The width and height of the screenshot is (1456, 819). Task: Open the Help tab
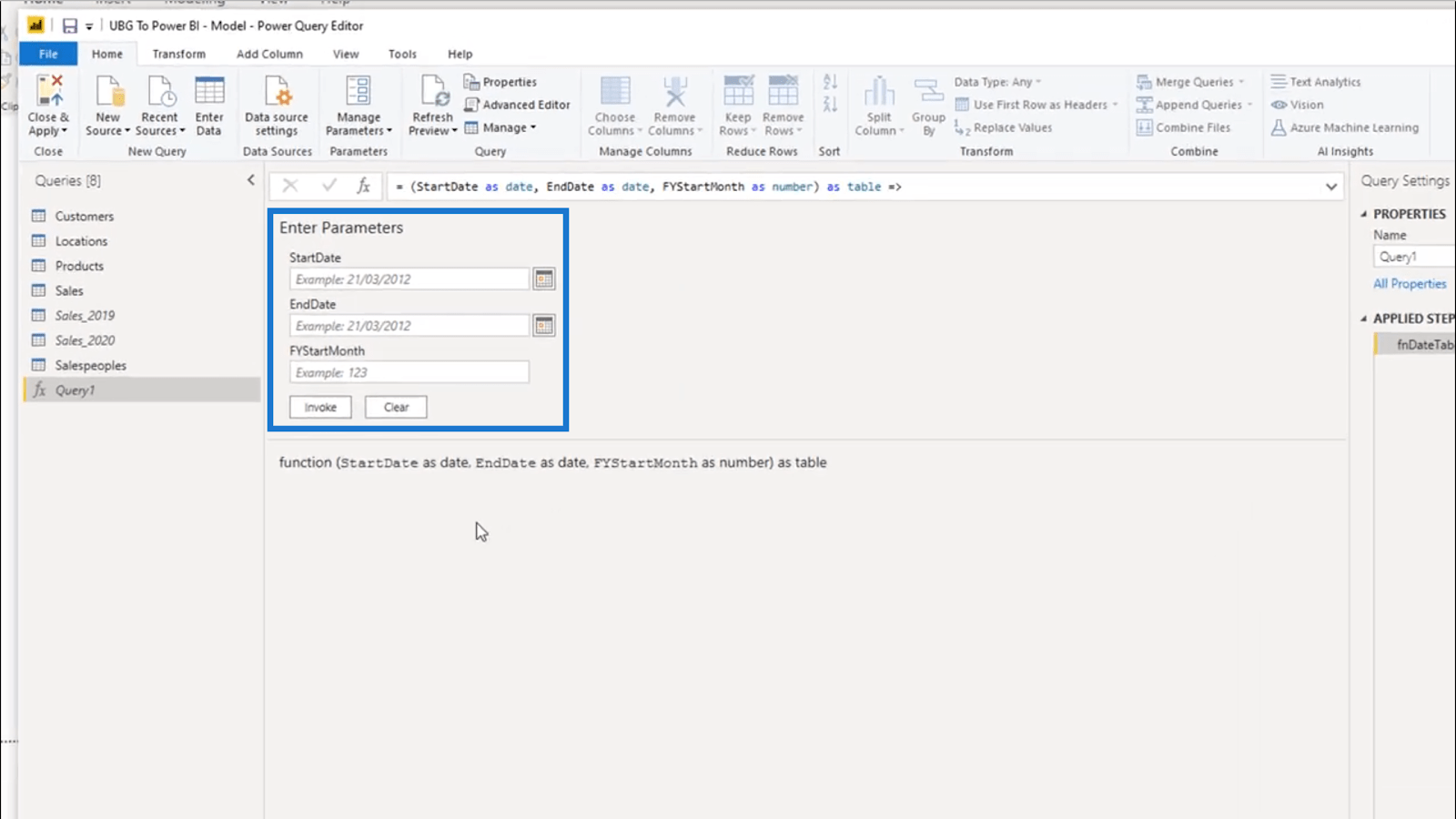pyautogui.click(x=460, y=54)
